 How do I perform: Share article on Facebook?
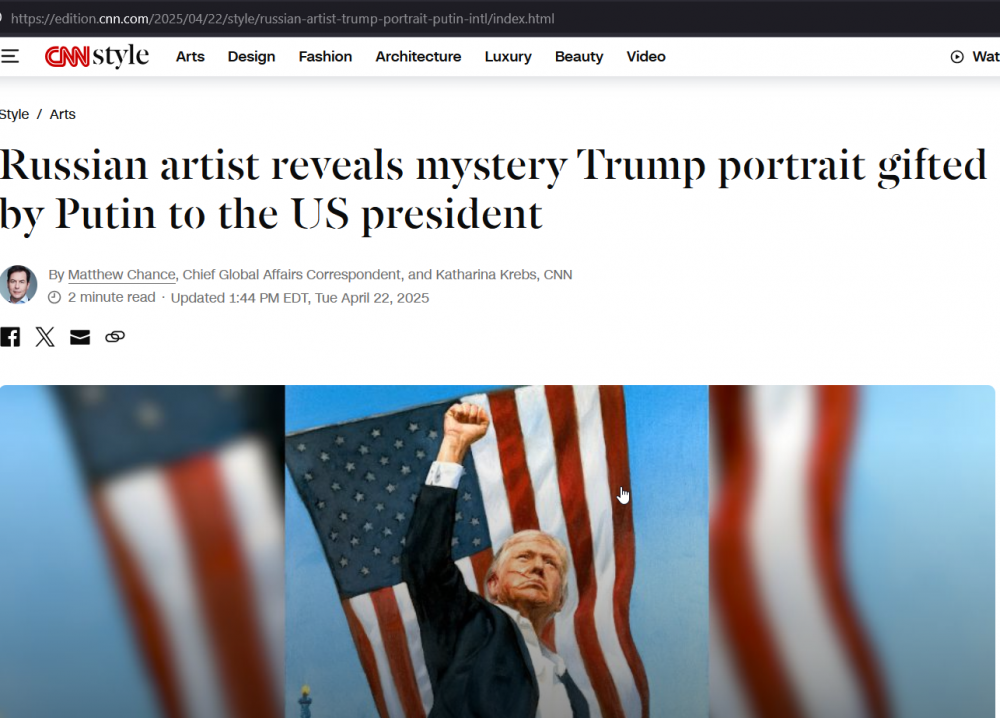pyautogui.click(x=10, y=337)
